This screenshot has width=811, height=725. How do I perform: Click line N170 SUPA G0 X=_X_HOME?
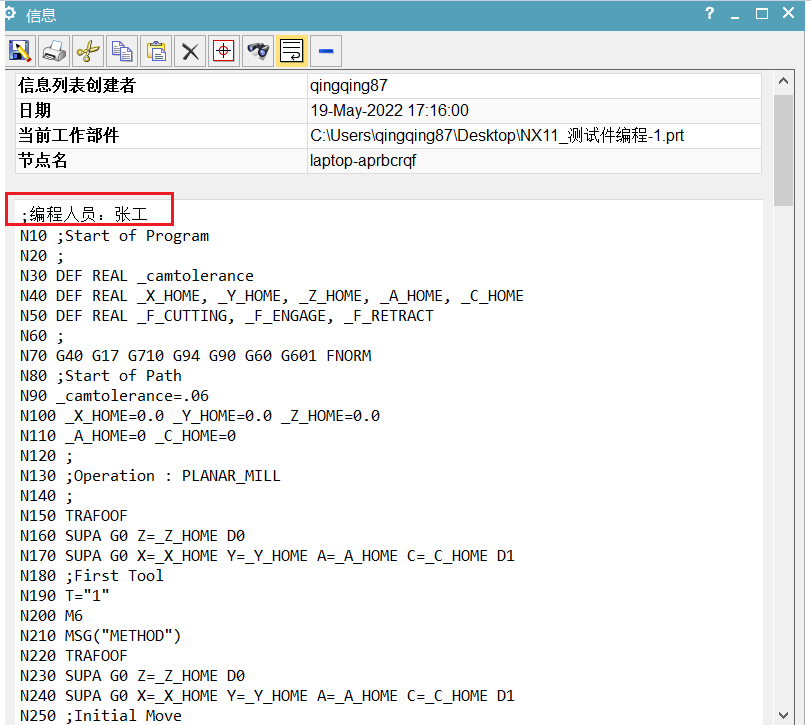[267, 556]
